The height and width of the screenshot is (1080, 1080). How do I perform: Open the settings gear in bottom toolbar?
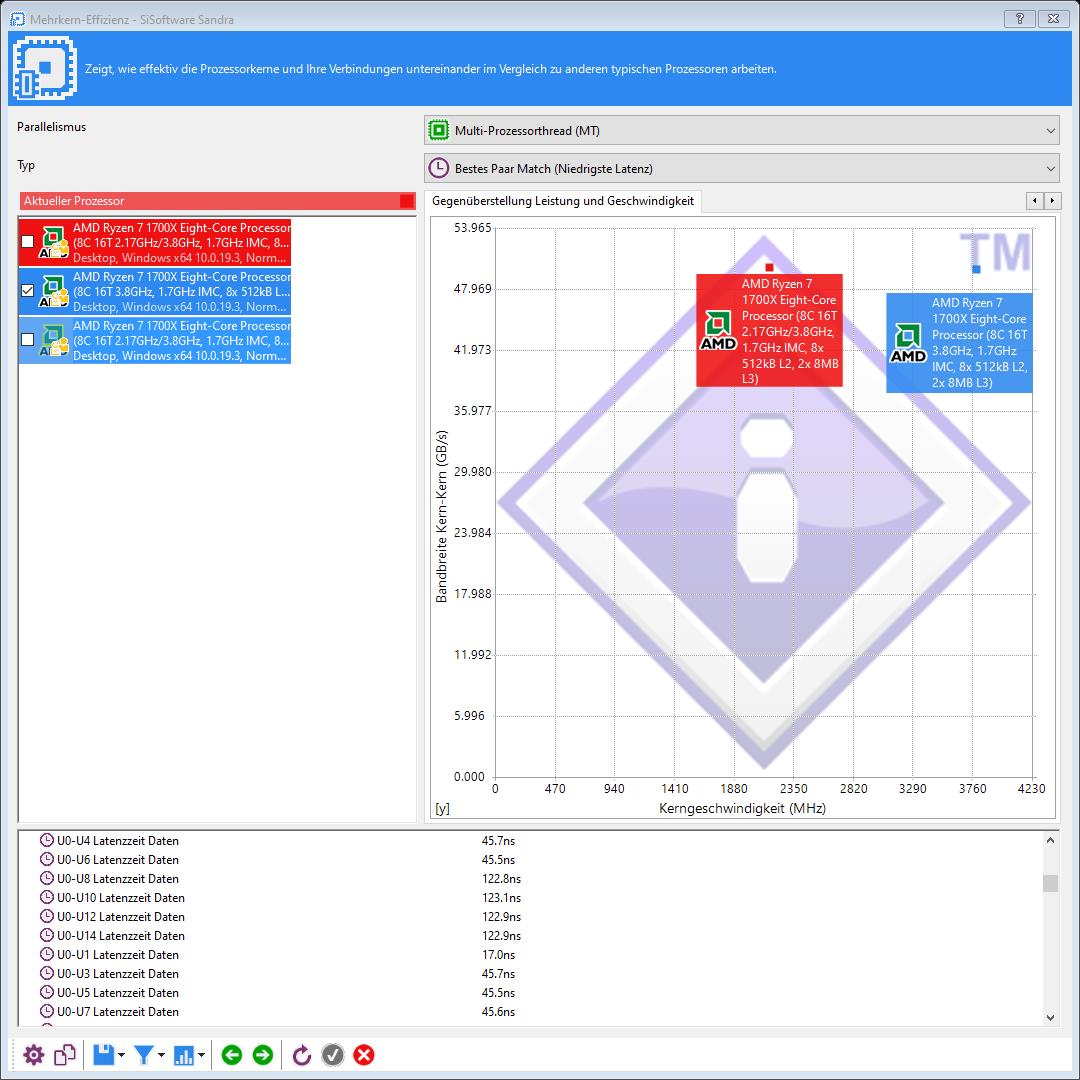pyautogui.click(x=33, y=1055)
